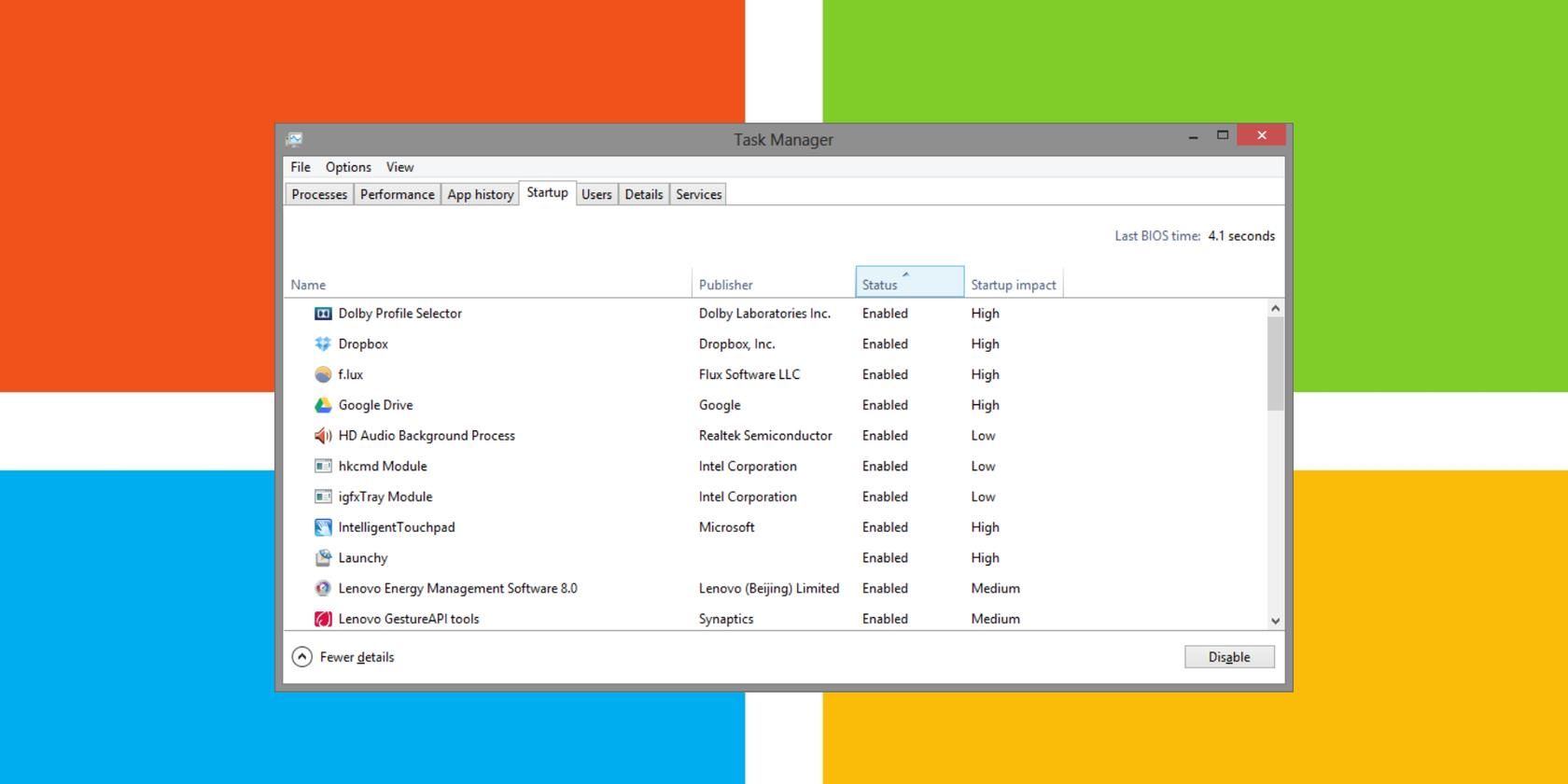Collapse view with Fewer details
Screen dimensions: 1568x784
tap(343, 657)
